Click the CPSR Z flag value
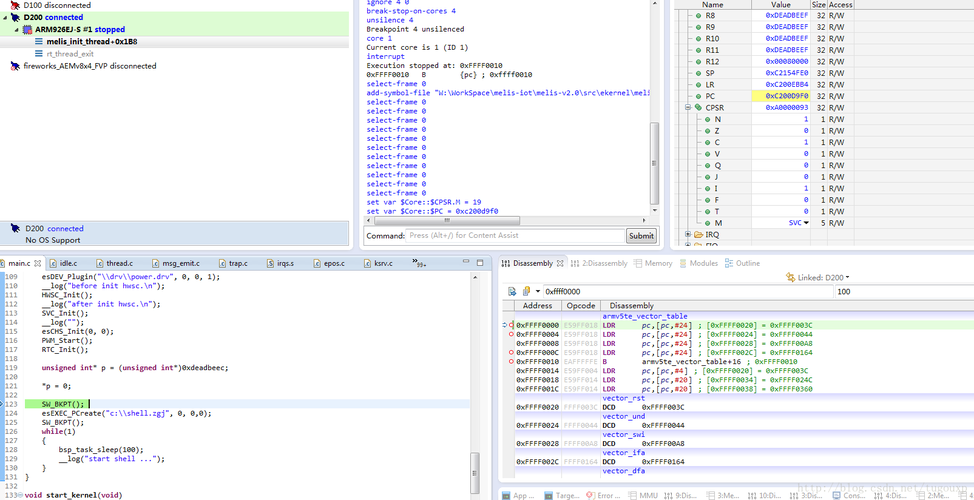Viewport: 974px width, 500px height. tap(806, 130)
